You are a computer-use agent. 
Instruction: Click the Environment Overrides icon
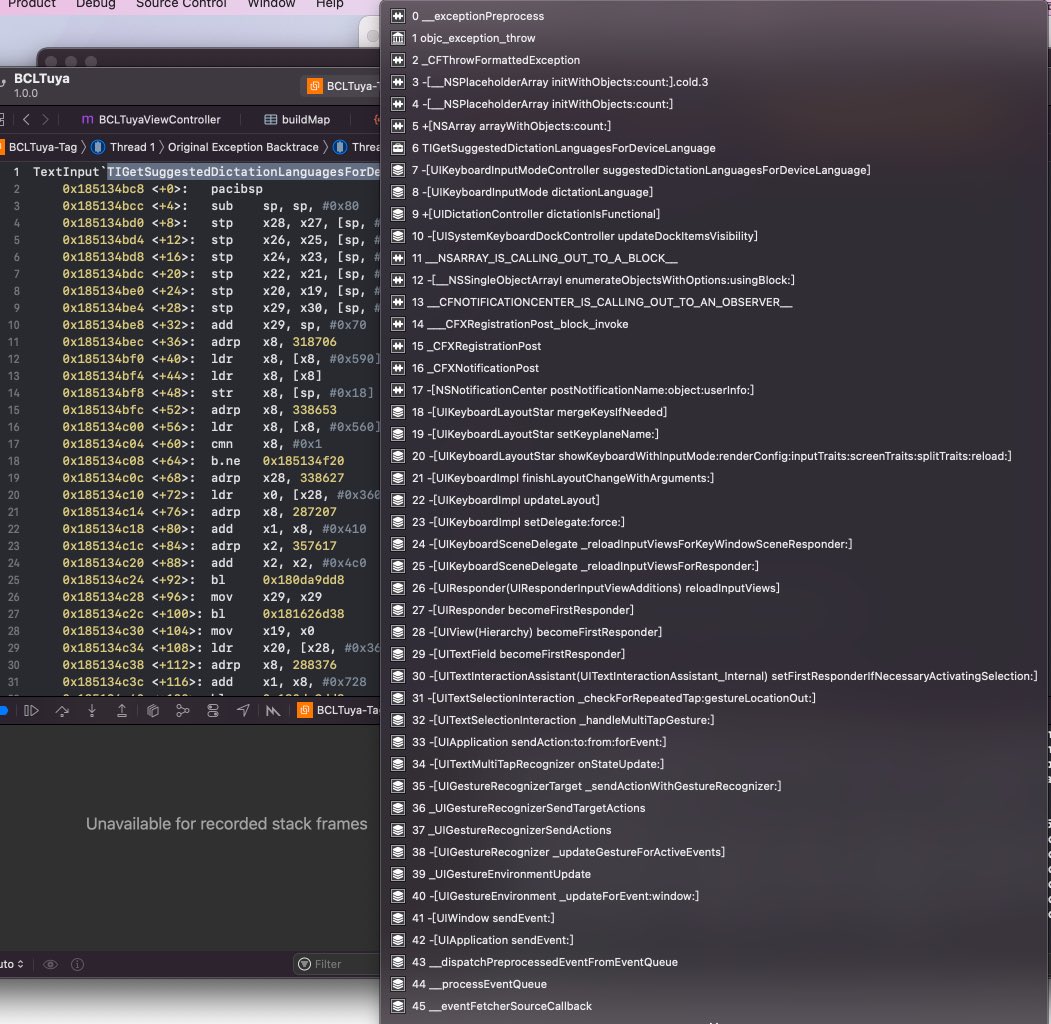(212, 711)
